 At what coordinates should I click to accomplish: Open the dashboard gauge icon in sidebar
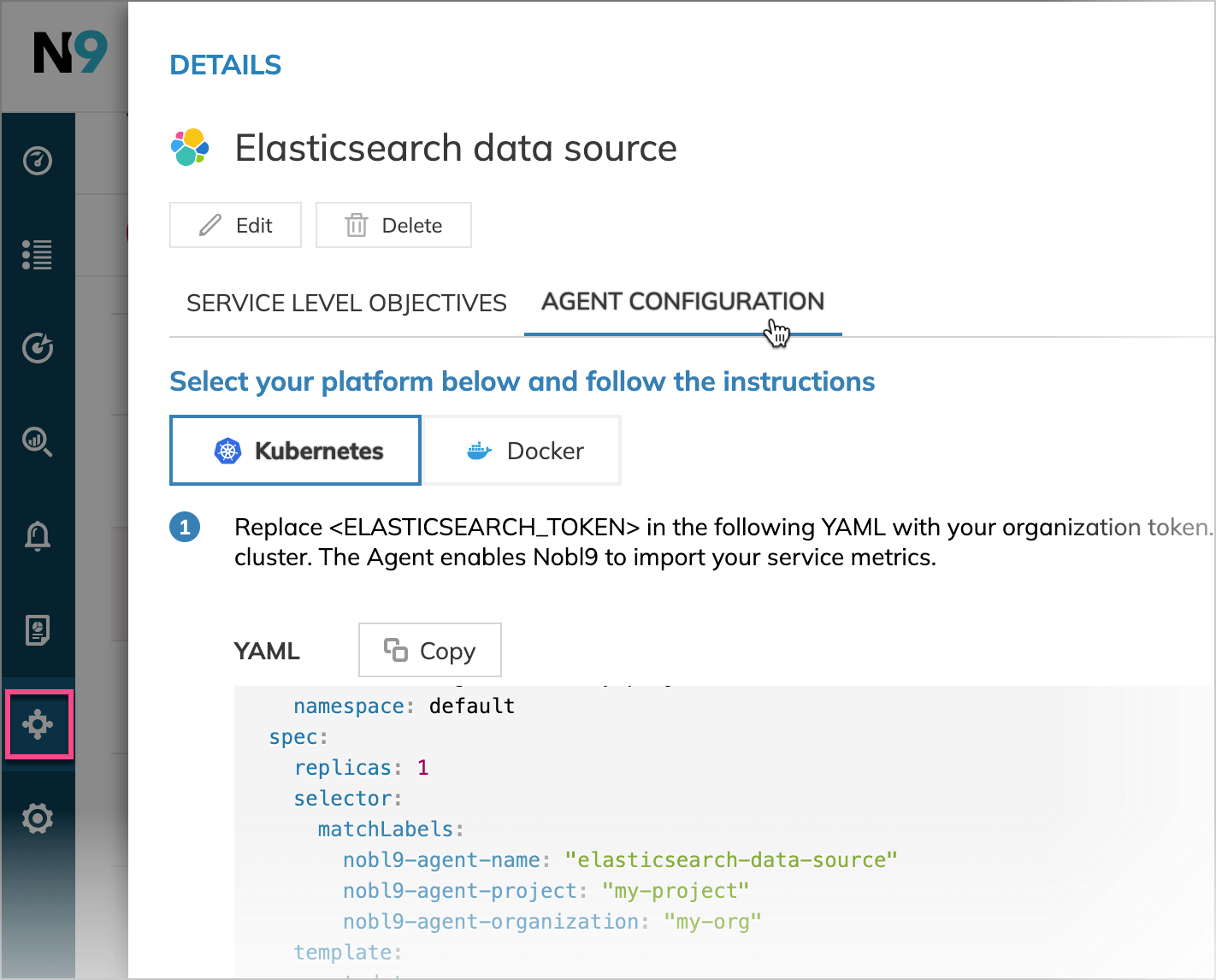[x=38, y=161]
